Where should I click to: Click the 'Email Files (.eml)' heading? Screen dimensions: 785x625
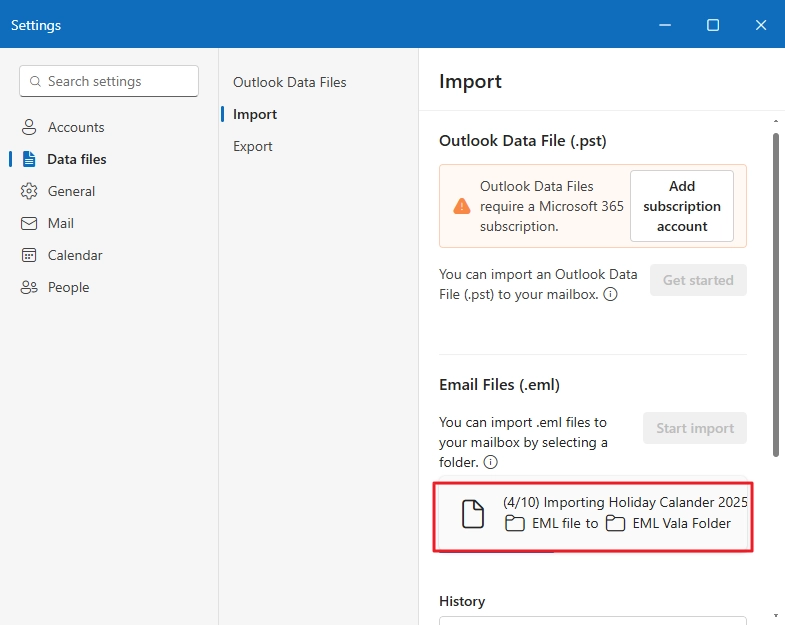click(x=499, y=385)
